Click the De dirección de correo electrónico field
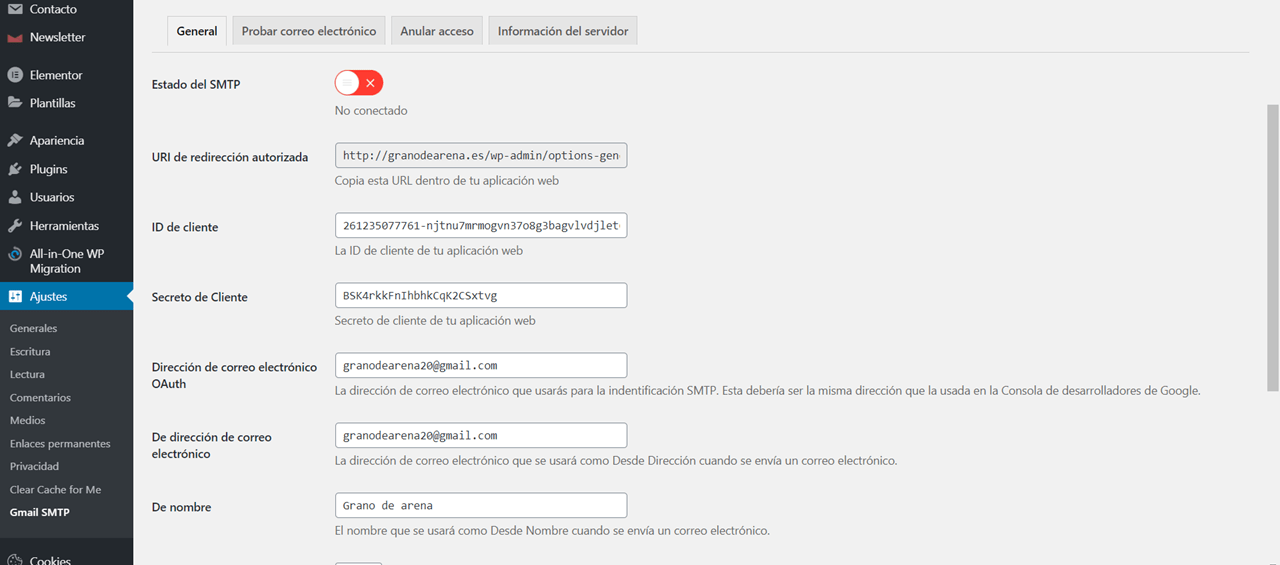The image size is (1280, 565). (481, 435)
